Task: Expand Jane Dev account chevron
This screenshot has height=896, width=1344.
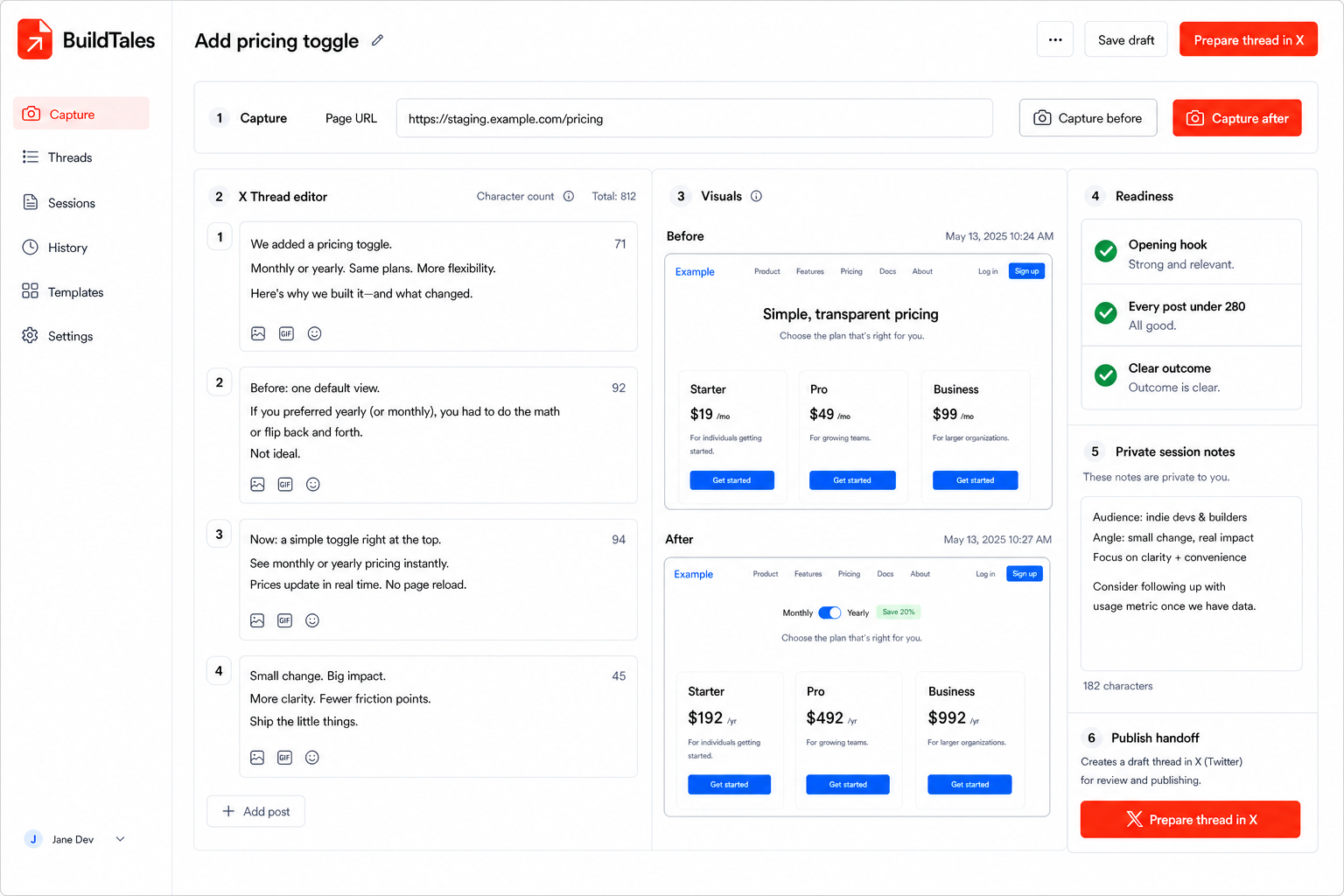Action: (x=120, y=839)
